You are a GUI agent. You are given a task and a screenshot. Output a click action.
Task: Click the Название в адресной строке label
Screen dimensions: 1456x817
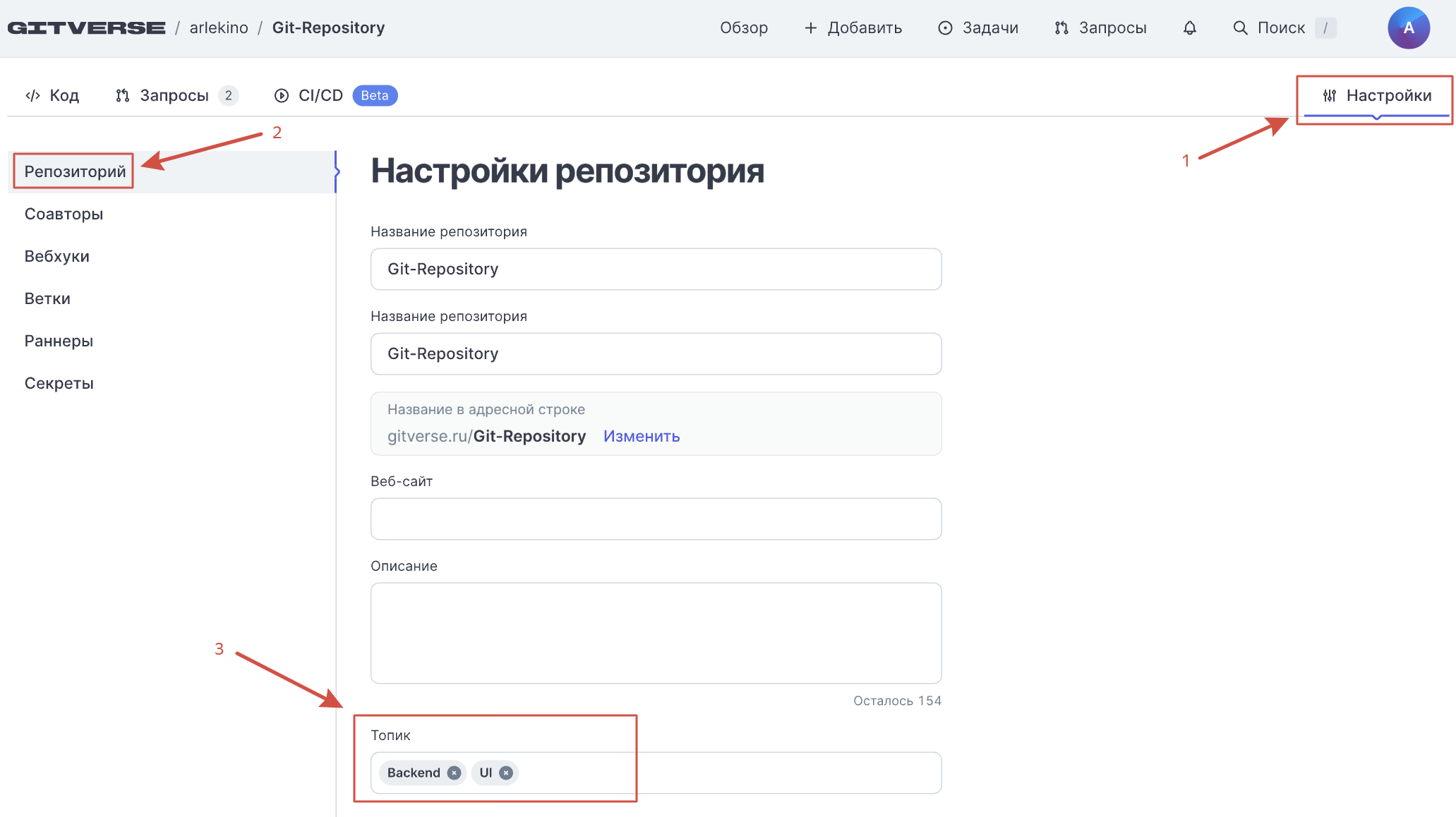point(486,409)
